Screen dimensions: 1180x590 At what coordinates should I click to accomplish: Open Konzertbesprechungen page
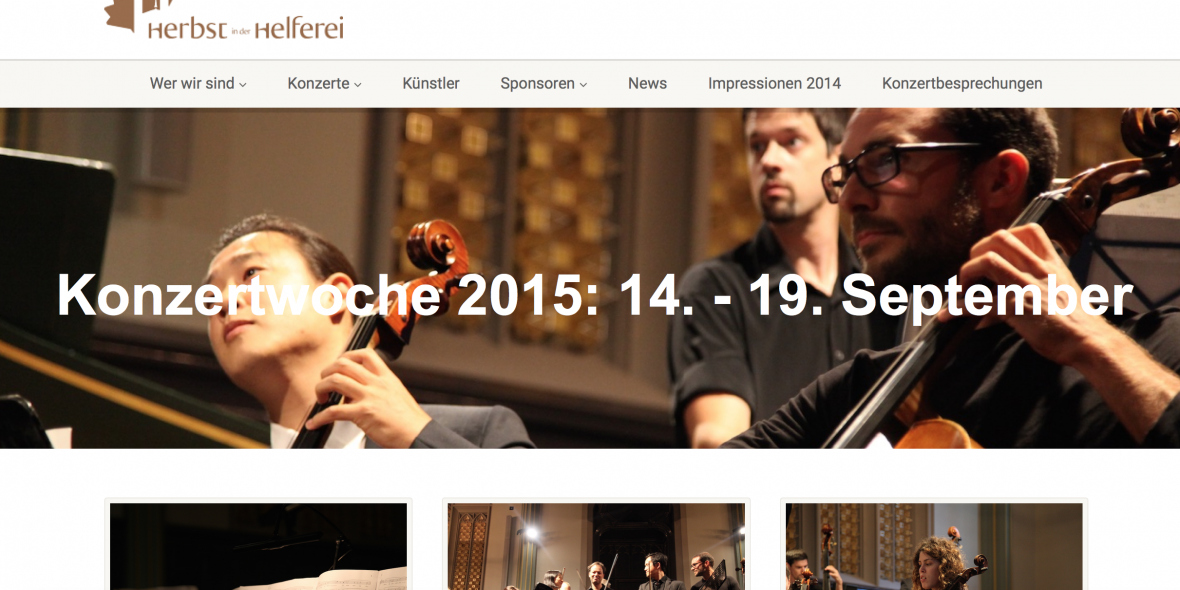point(962,84)
